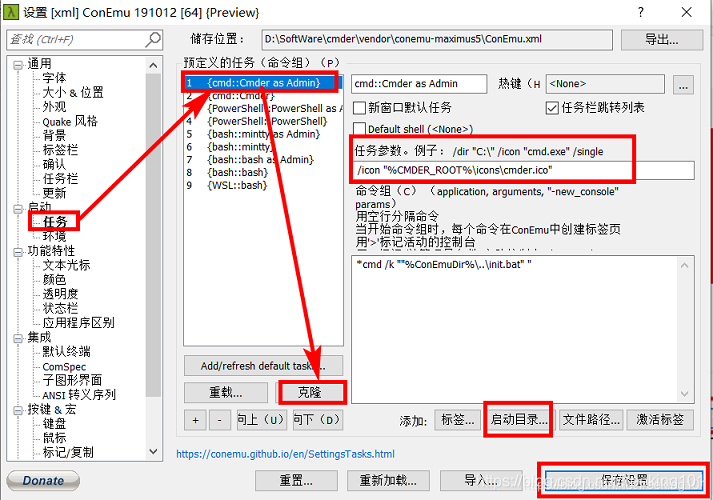Remove task with minus button
The height and width of the screenshot is (500, 713).
point(220,420)
